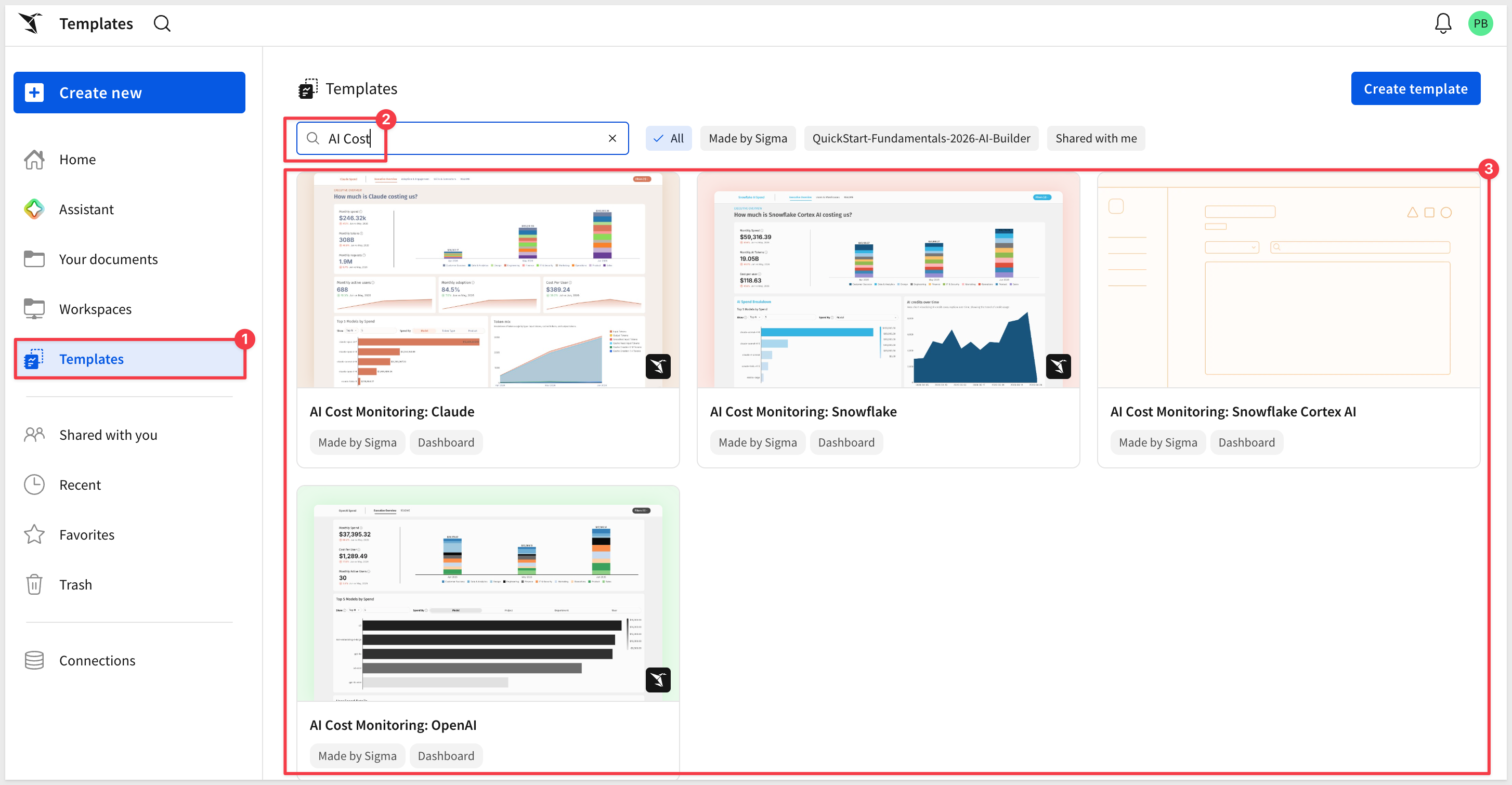This screenshot has height=785, width=1512.
Task: Open AI Cost Monitoring: OpenAI title
Action: pyautogui.click(x=393, y=725)
